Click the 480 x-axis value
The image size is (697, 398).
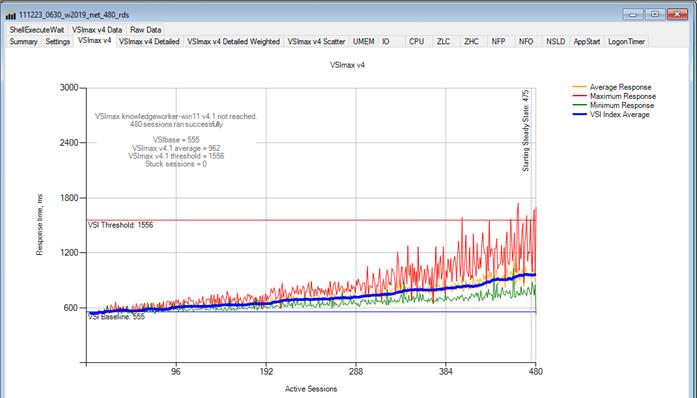[535, 372]
